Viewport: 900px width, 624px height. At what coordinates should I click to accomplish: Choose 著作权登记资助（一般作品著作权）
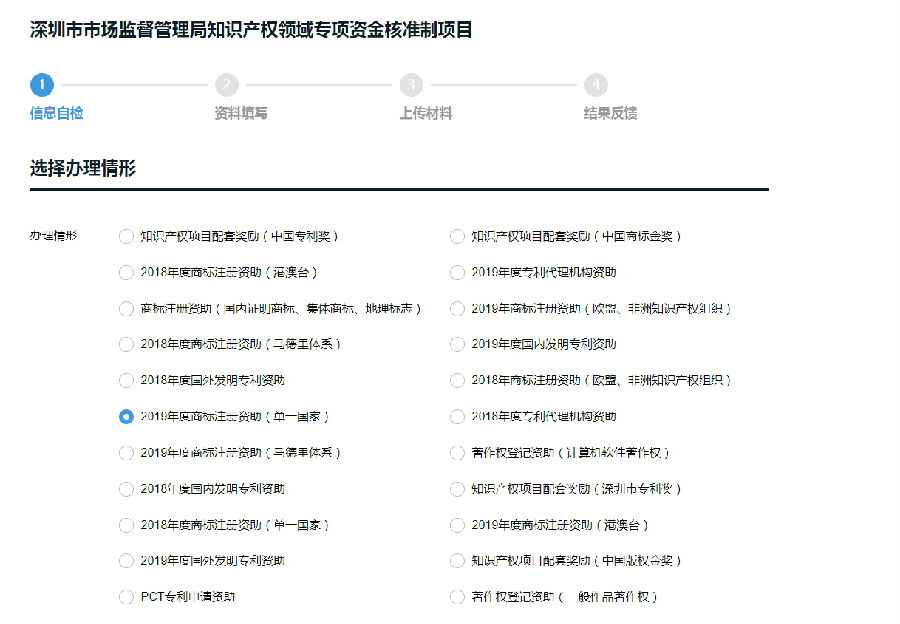(457, 597)
